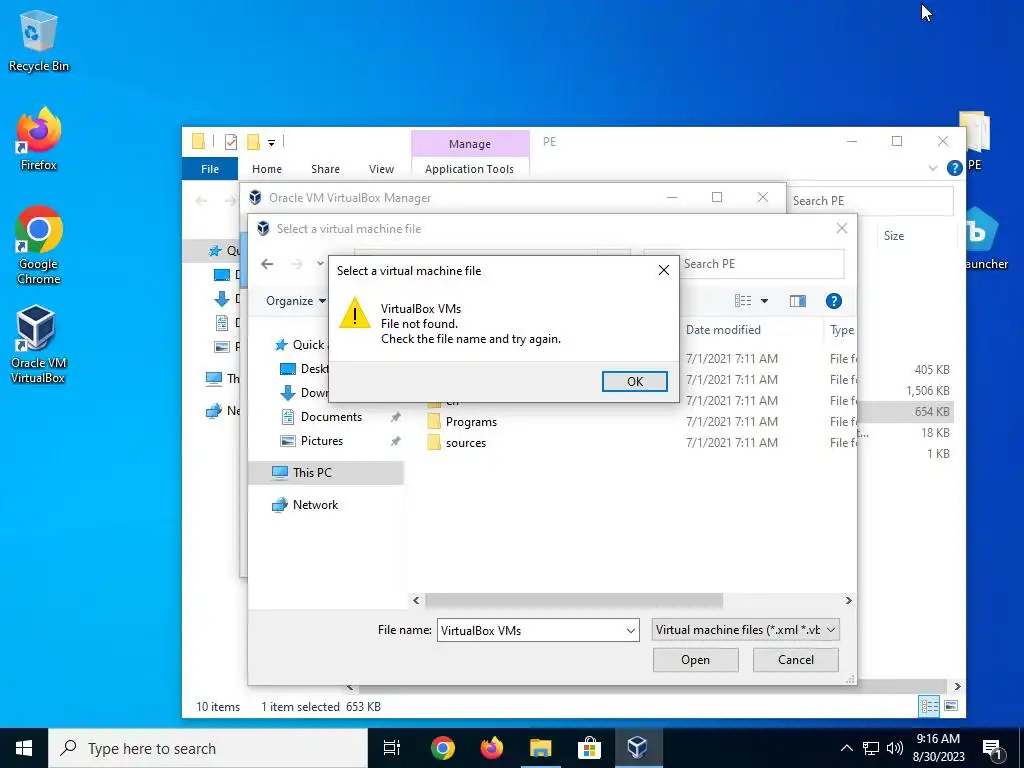Click VirtualBox icon on the taskbar
The height and width of the screenshot is (768, 1024).
[x=637, y=748]
